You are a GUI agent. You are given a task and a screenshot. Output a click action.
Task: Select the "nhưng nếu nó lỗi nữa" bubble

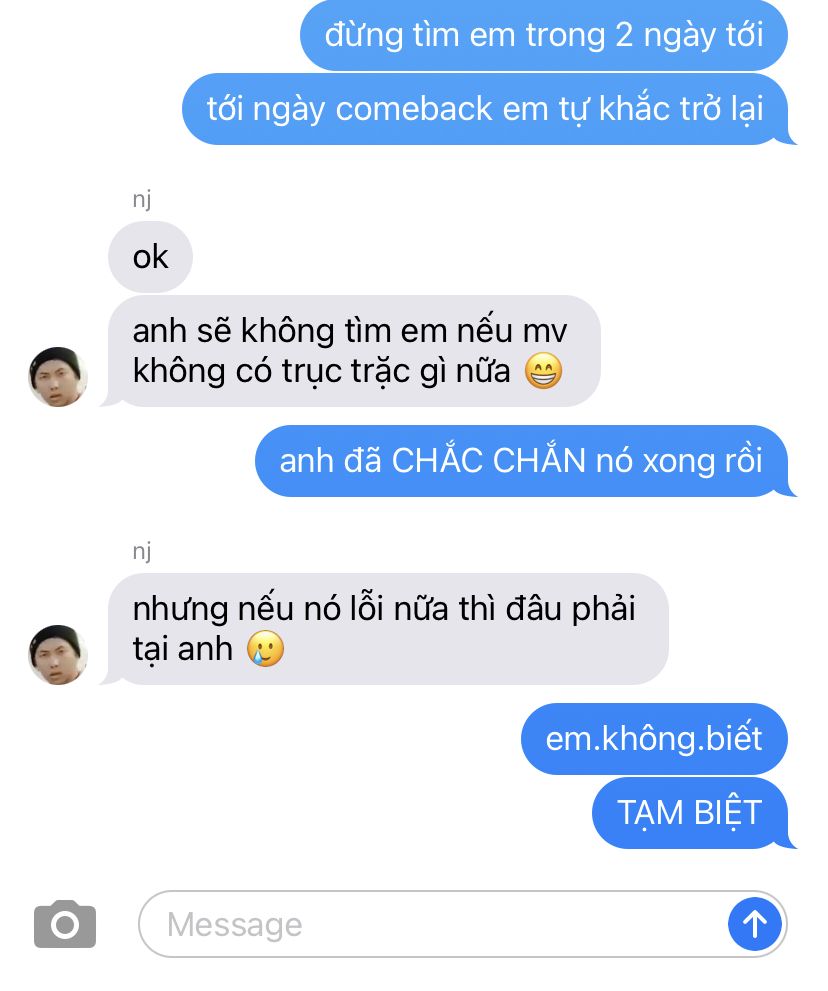387,629
